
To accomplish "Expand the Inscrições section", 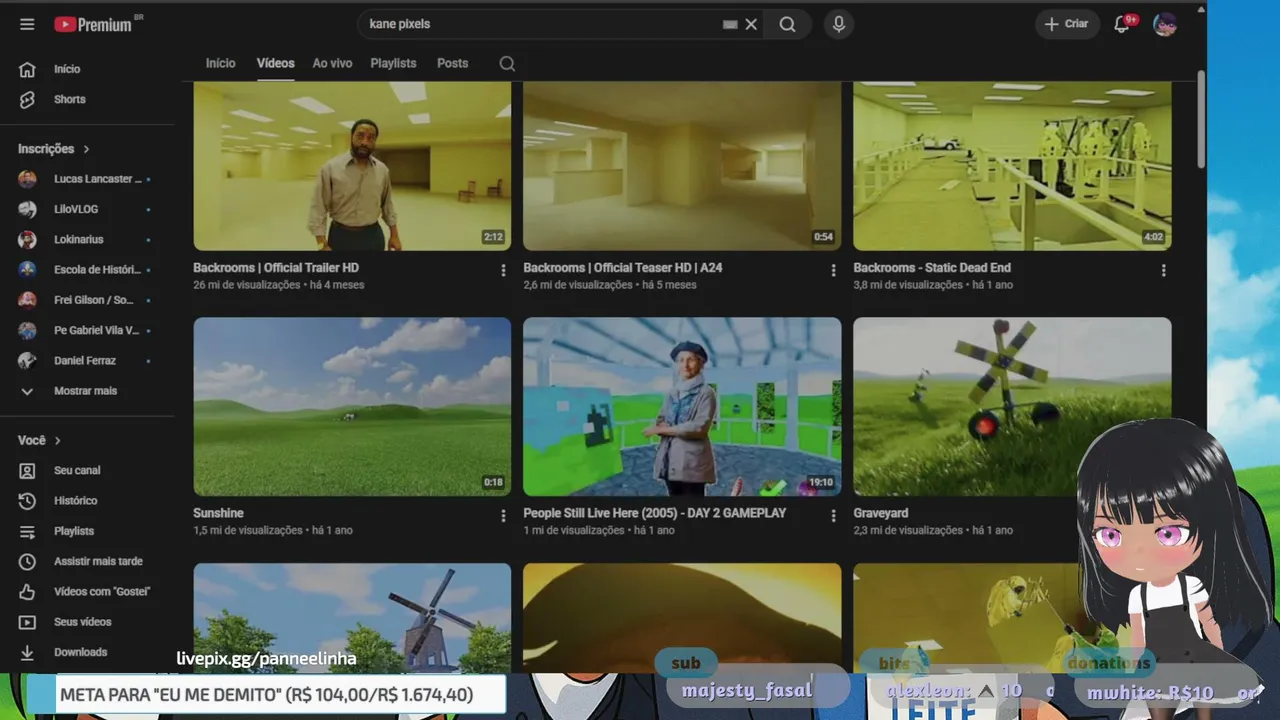I will [54, 149].
